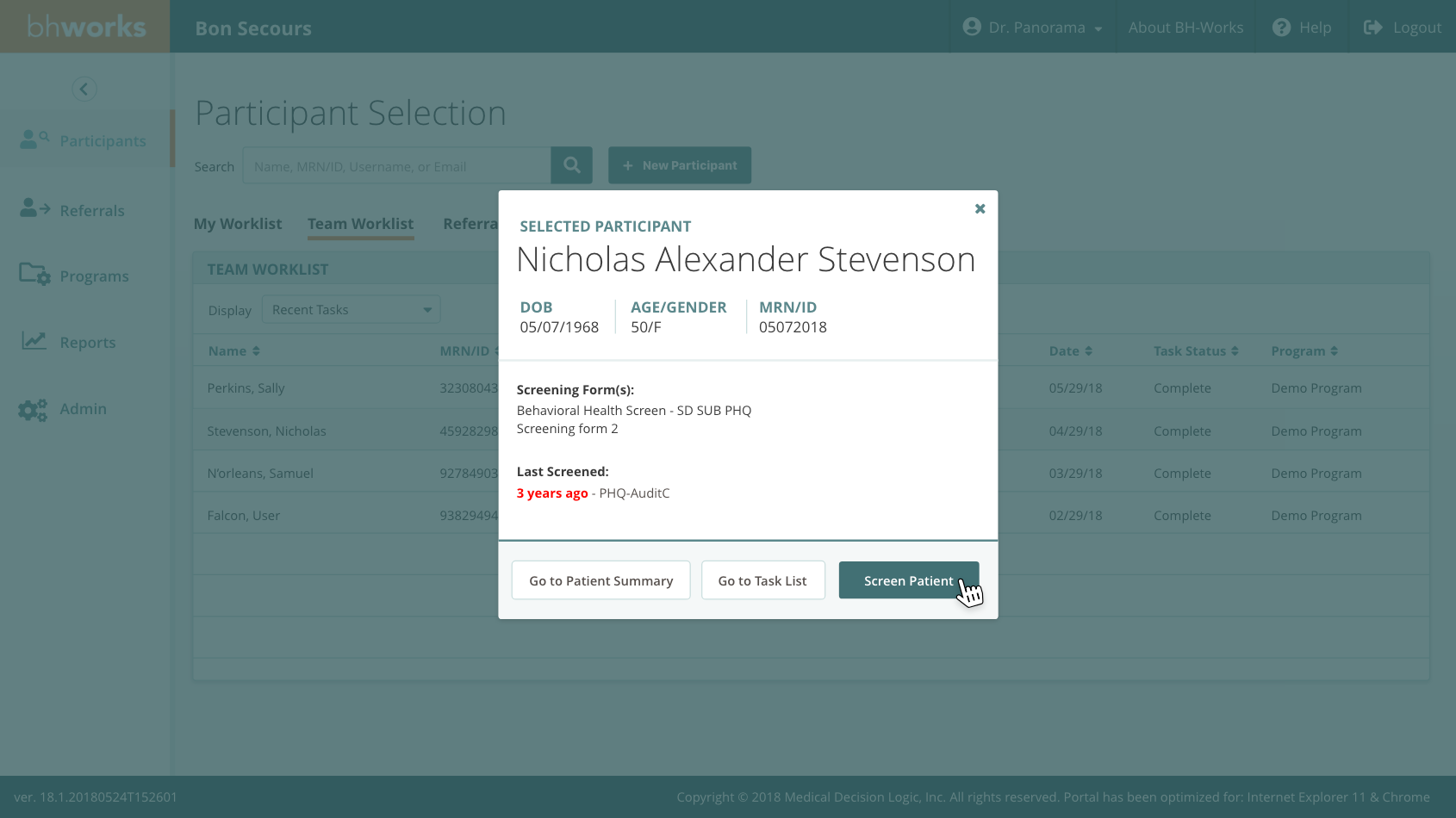The height and width of the screenshot is (818, 1456).
Task: Click the red 3 years ago text
Action: point(552,493)
